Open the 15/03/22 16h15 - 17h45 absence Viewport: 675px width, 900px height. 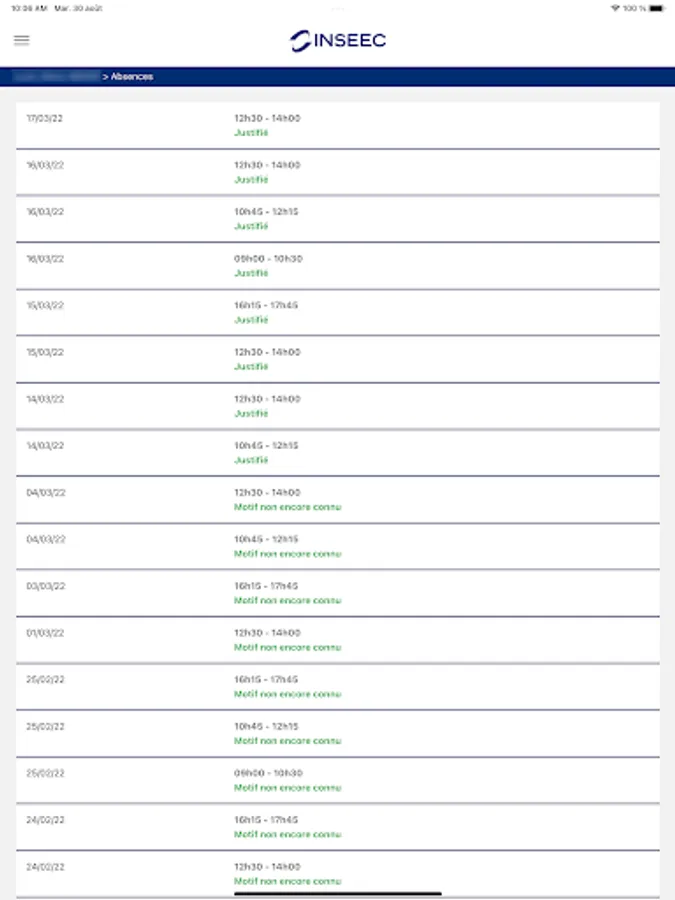point(338,312)
